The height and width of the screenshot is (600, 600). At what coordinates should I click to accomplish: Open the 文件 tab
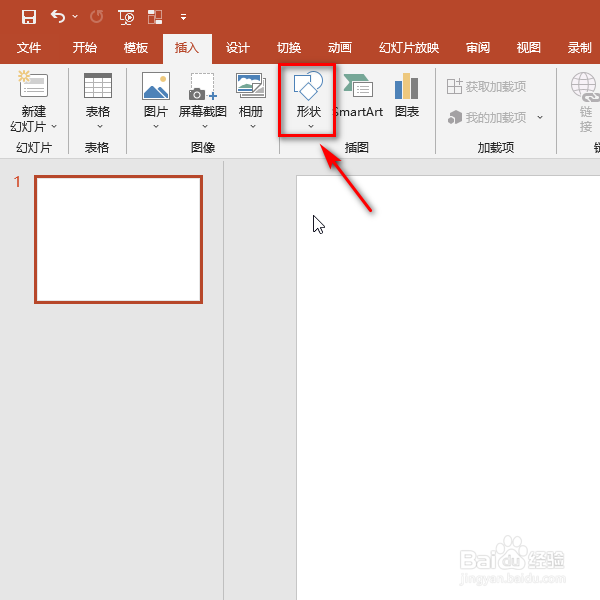pyautogui.click(x=29, y=48)
